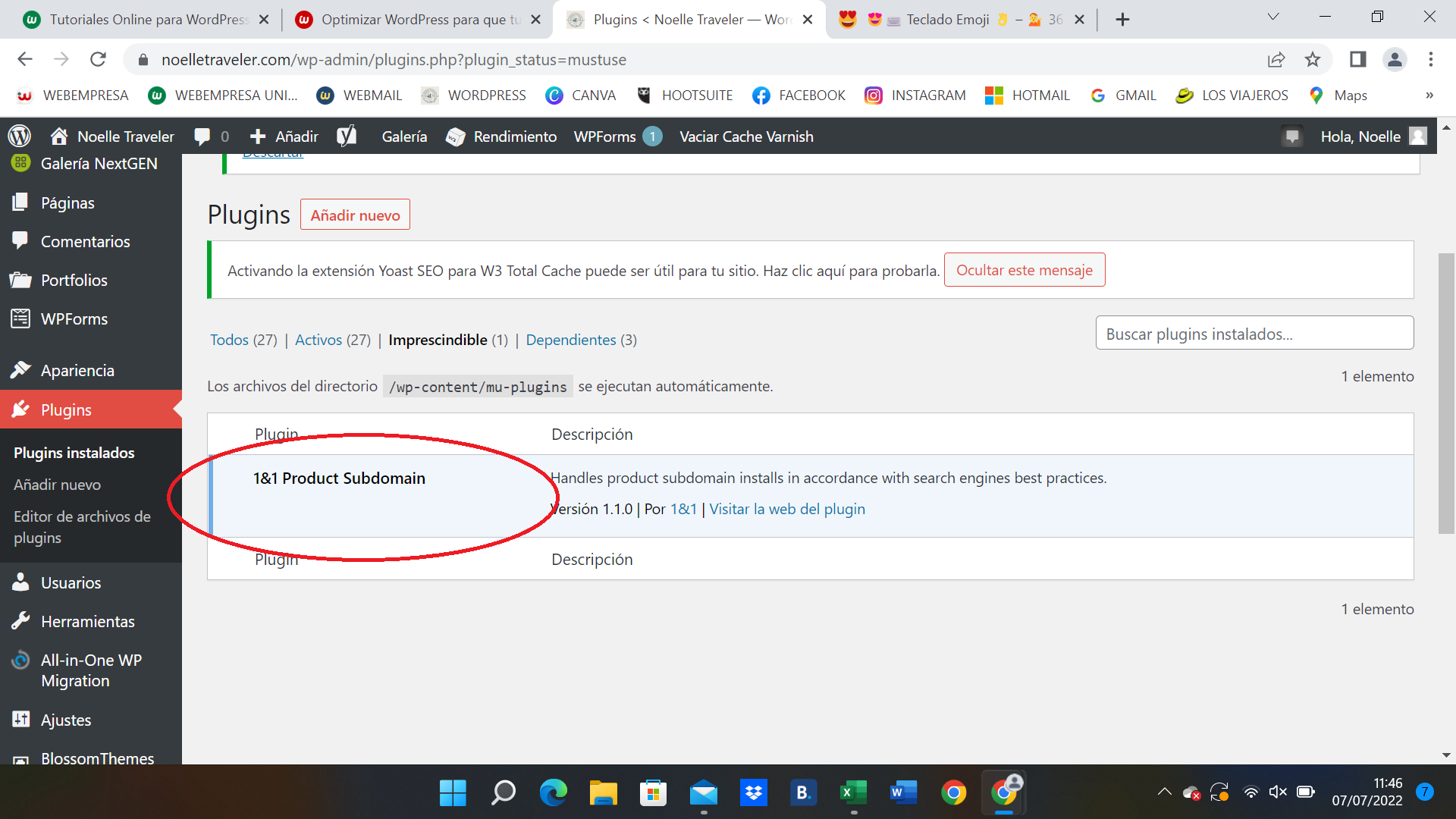Open Chrome profile icon
Viewport: 1456px width, 819px height.
coord(1395,59)
